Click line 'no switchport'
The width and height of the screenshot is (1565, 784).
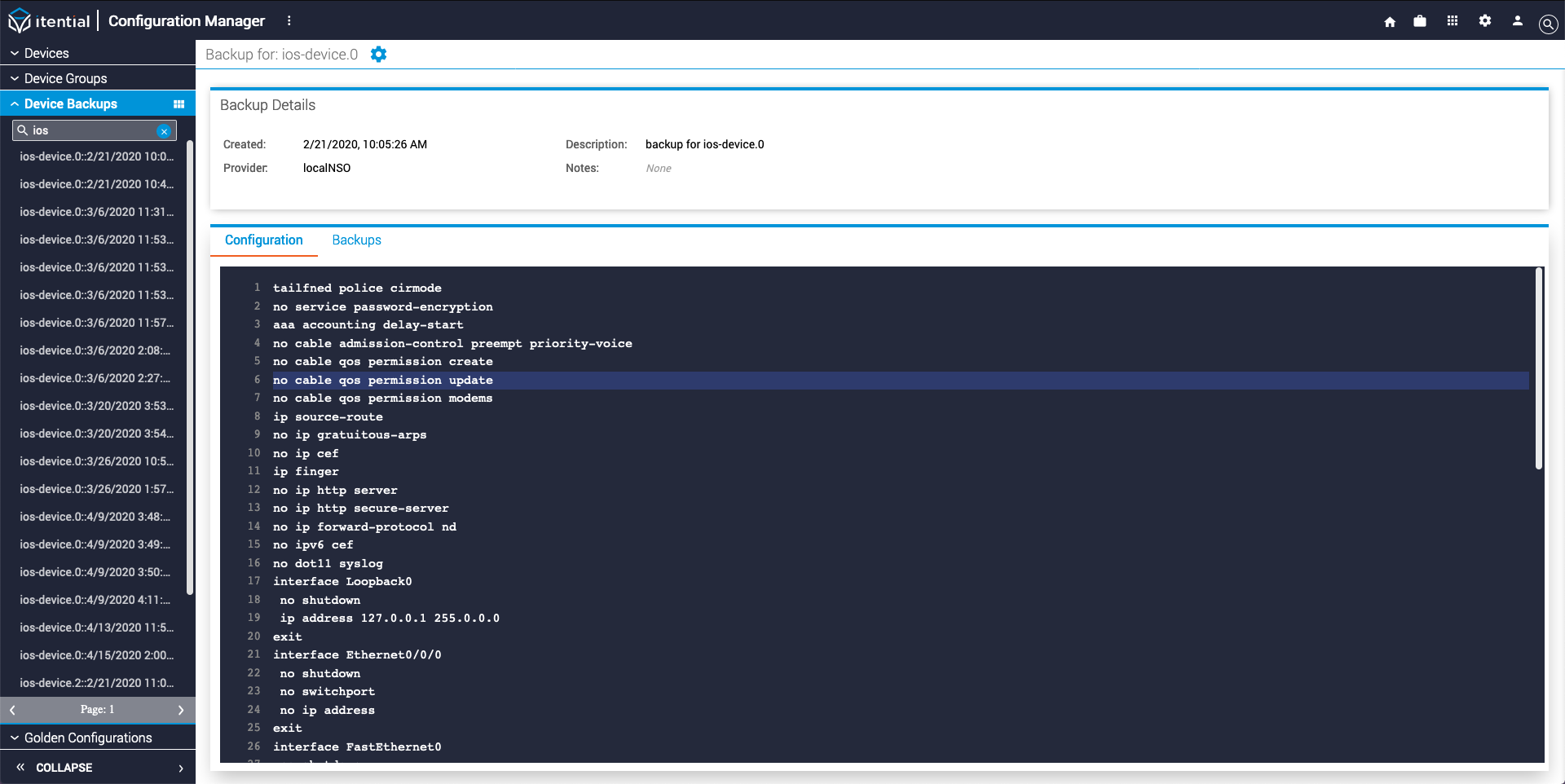328,692
